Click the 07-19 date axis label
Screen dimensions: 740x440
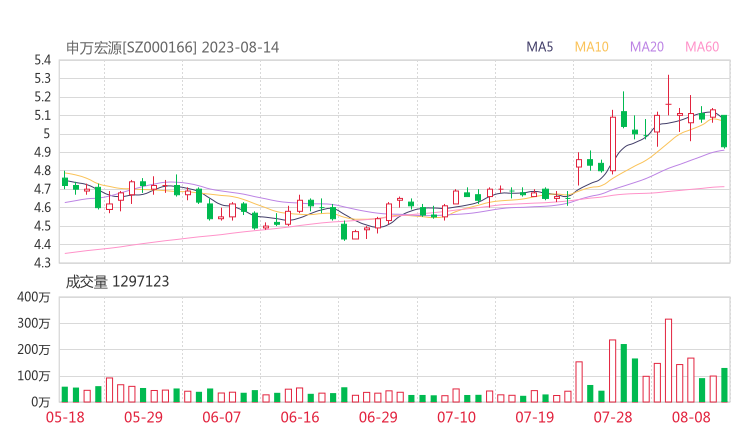point(535,417)
